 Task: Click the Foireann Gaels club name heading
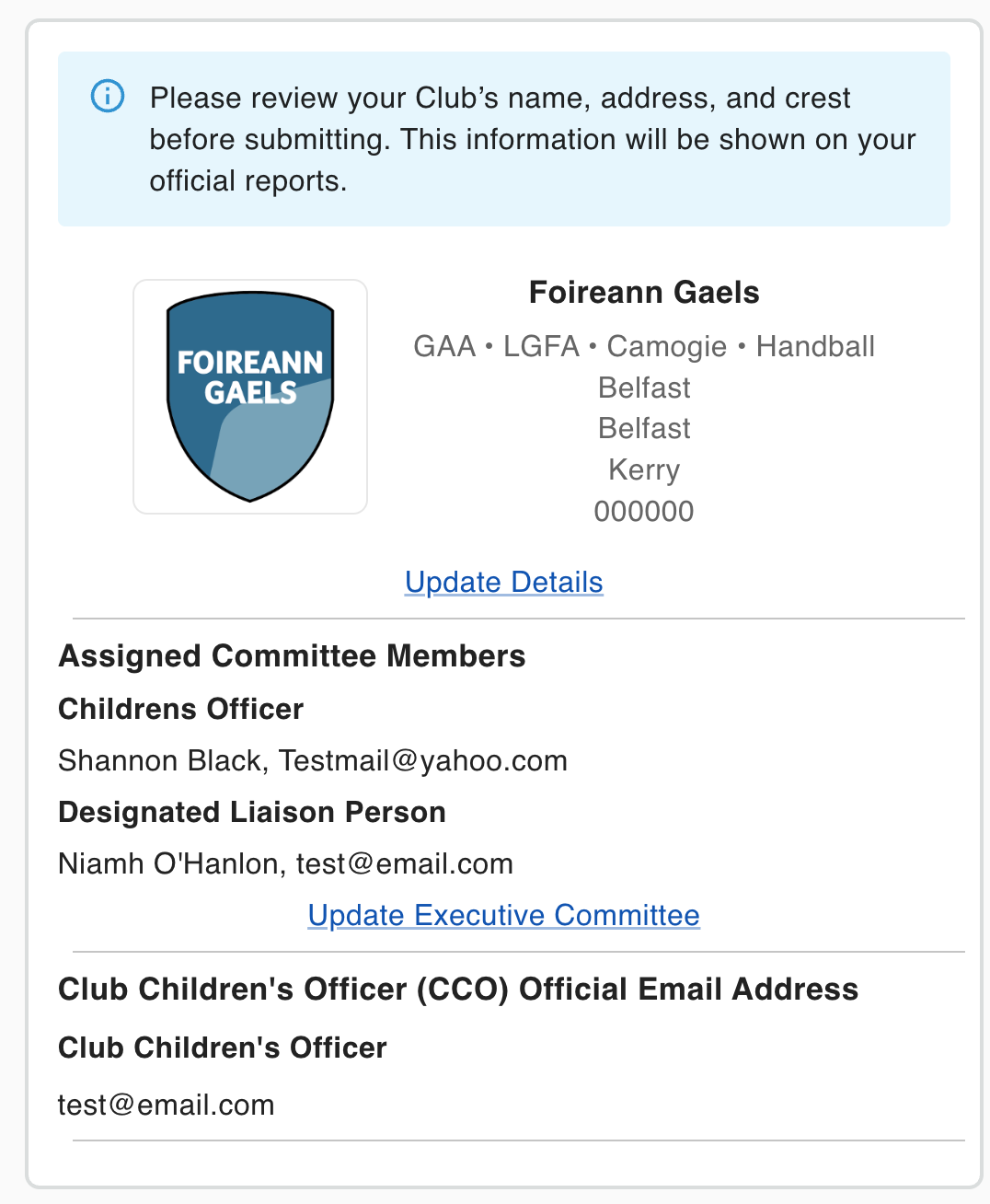pos(644,293)
